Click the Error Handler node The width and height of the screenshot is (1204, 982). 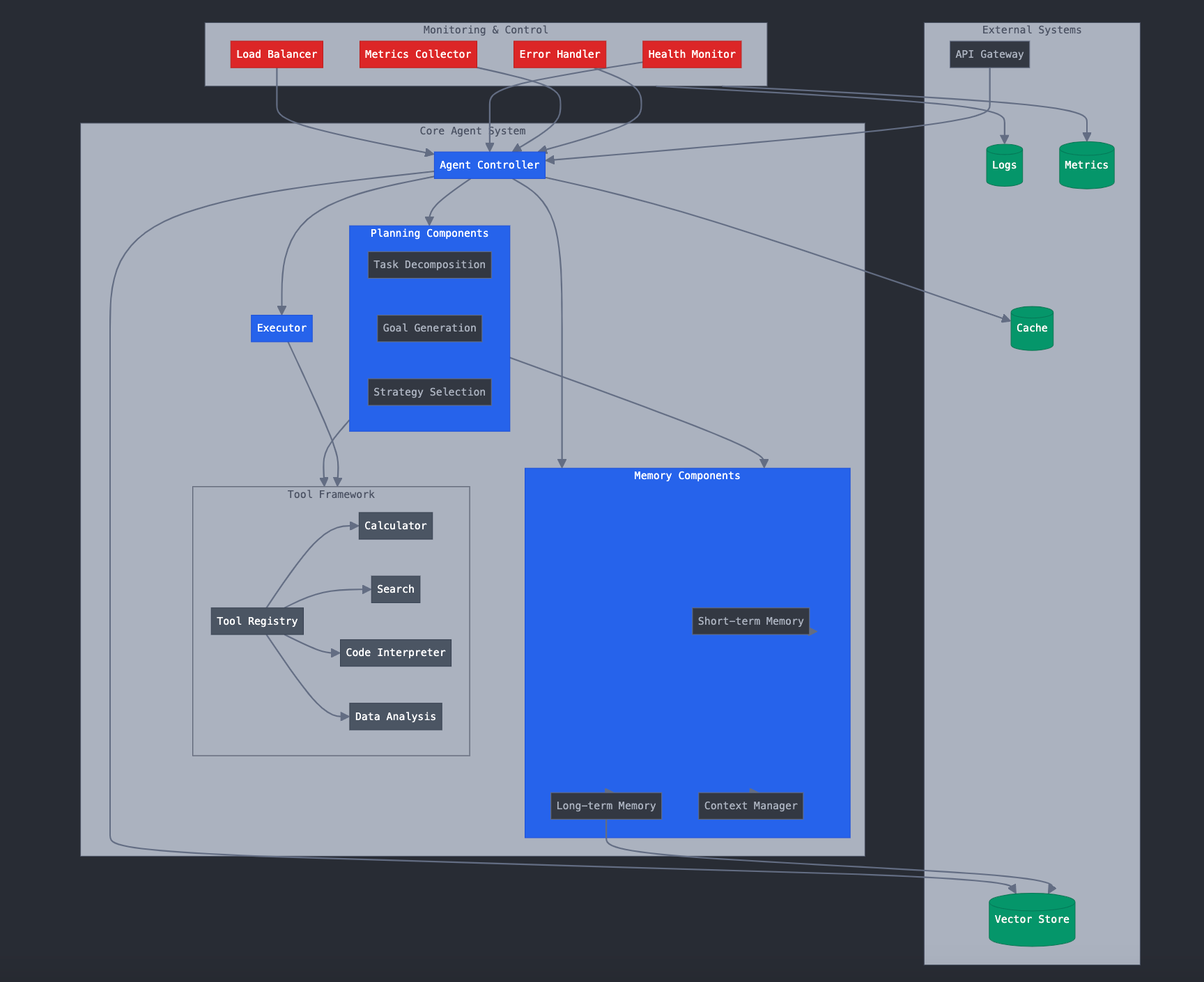click(x=559, y=54)
